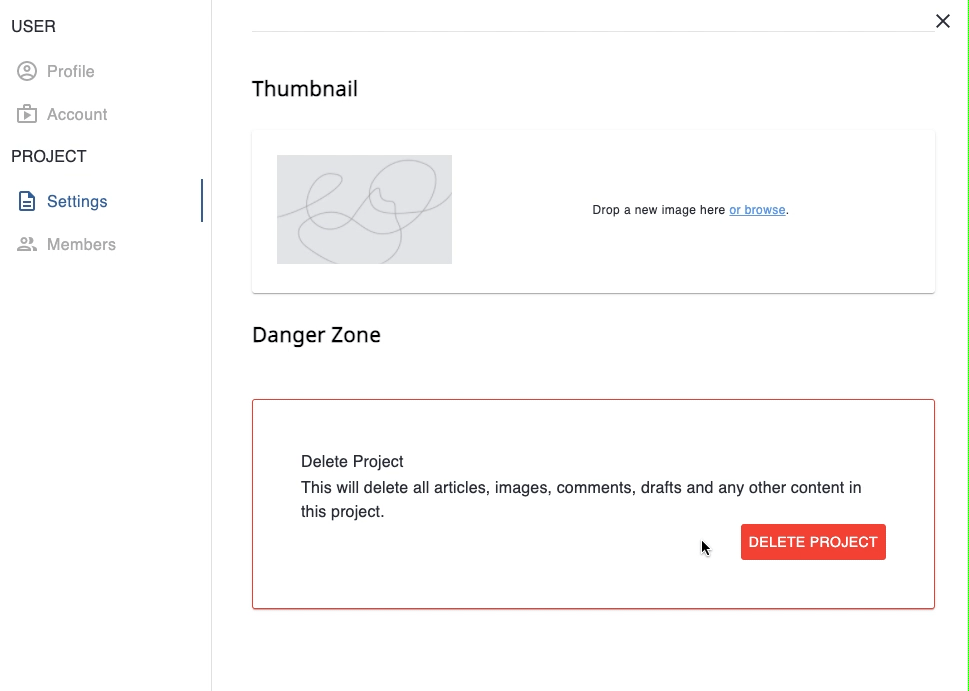Click the Account icon in sidebar
This screenshot has width=969, height=691.
coord(27,114)
